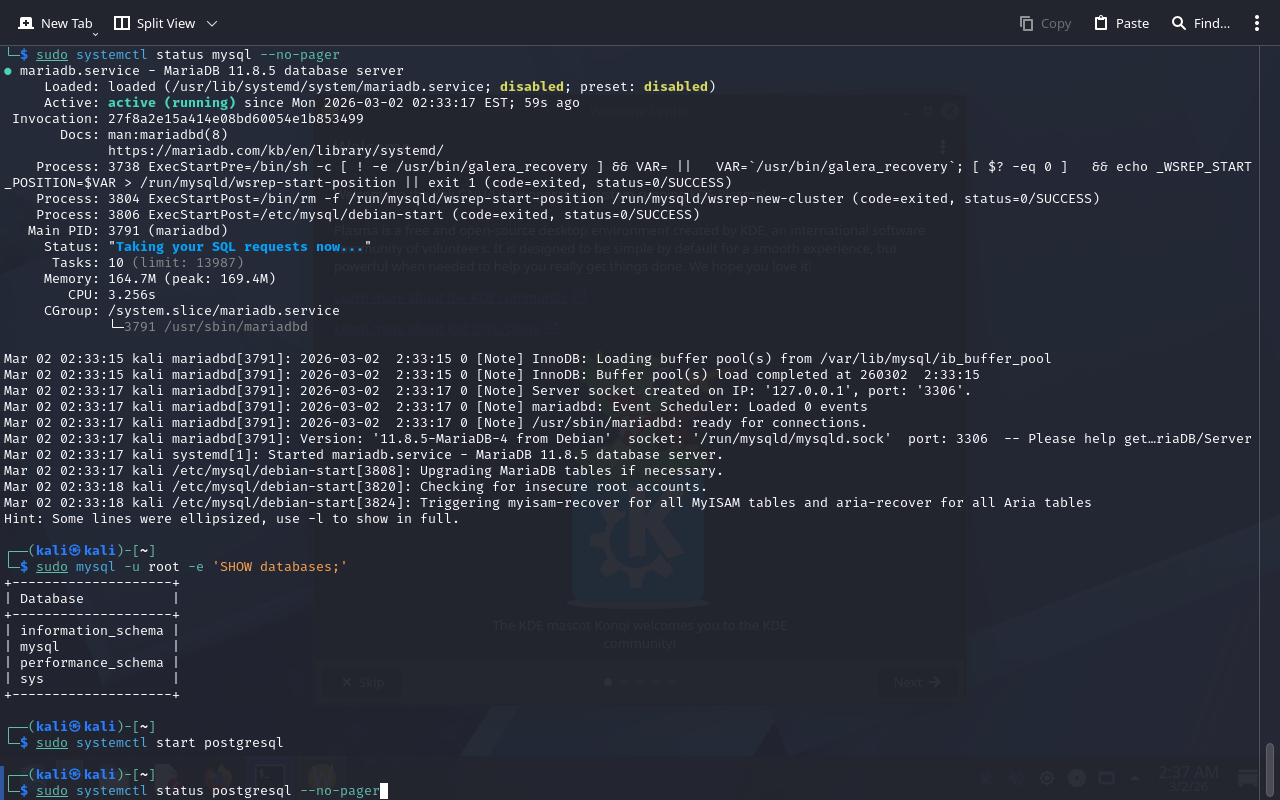
Task: Click the 'status postgresql --no-pager' command line
Action: 268,791
